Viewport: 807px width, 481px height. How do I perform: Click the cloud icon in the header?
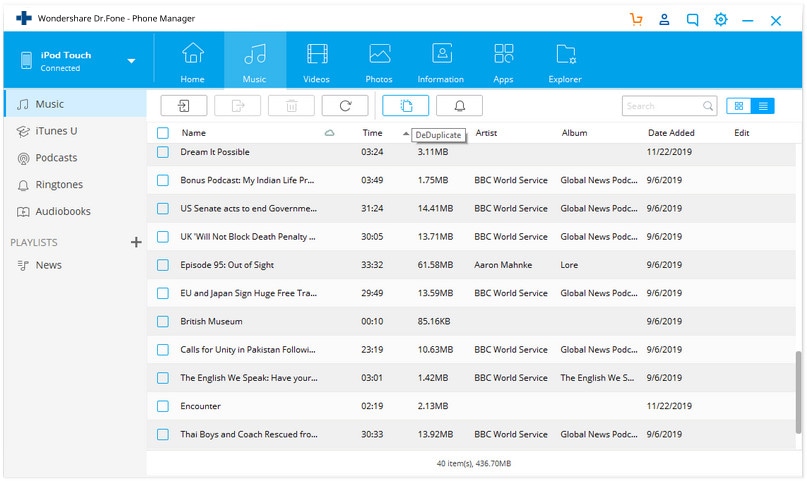[x=329, y=133]
